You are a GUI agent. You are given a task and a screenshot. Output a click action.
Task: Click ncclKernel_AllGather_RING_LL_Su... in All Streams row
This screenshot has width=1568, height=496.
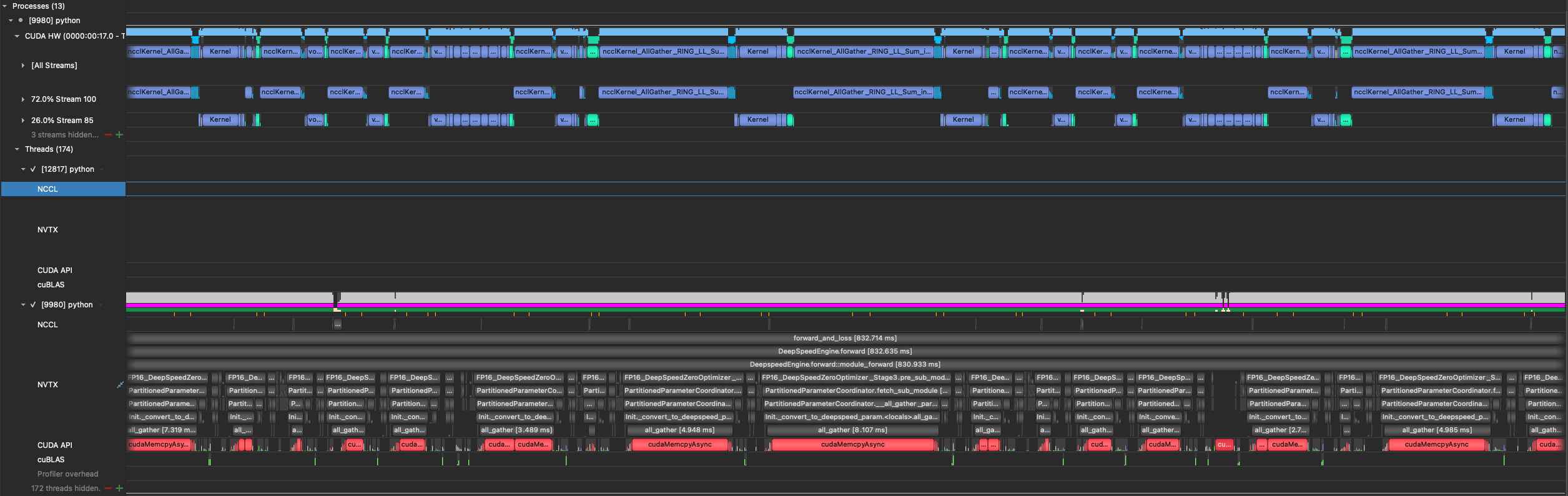tap(663, 52)
